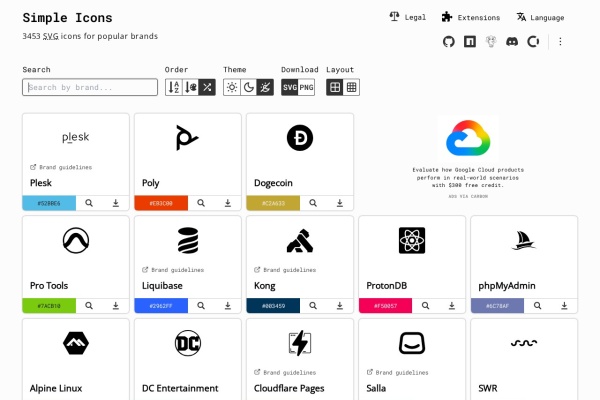Set download format to PNG
600x400 pixels.
[x=306, y=87]
